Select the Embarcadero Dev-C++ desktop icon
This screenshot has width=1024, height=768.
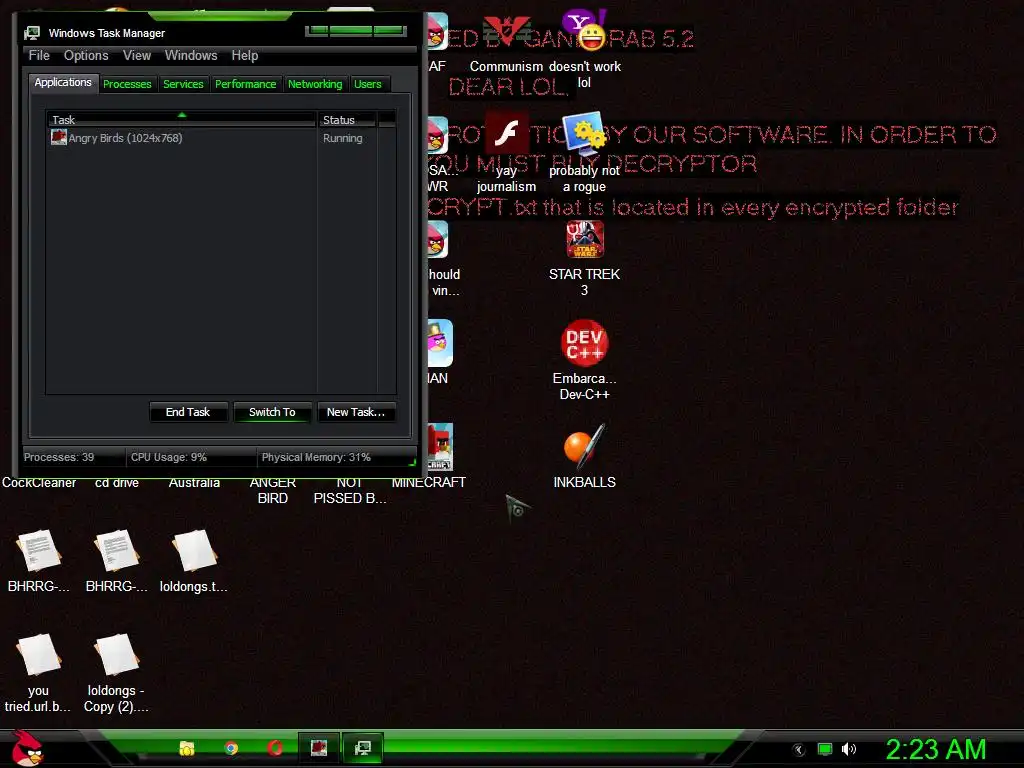(584, 359)
